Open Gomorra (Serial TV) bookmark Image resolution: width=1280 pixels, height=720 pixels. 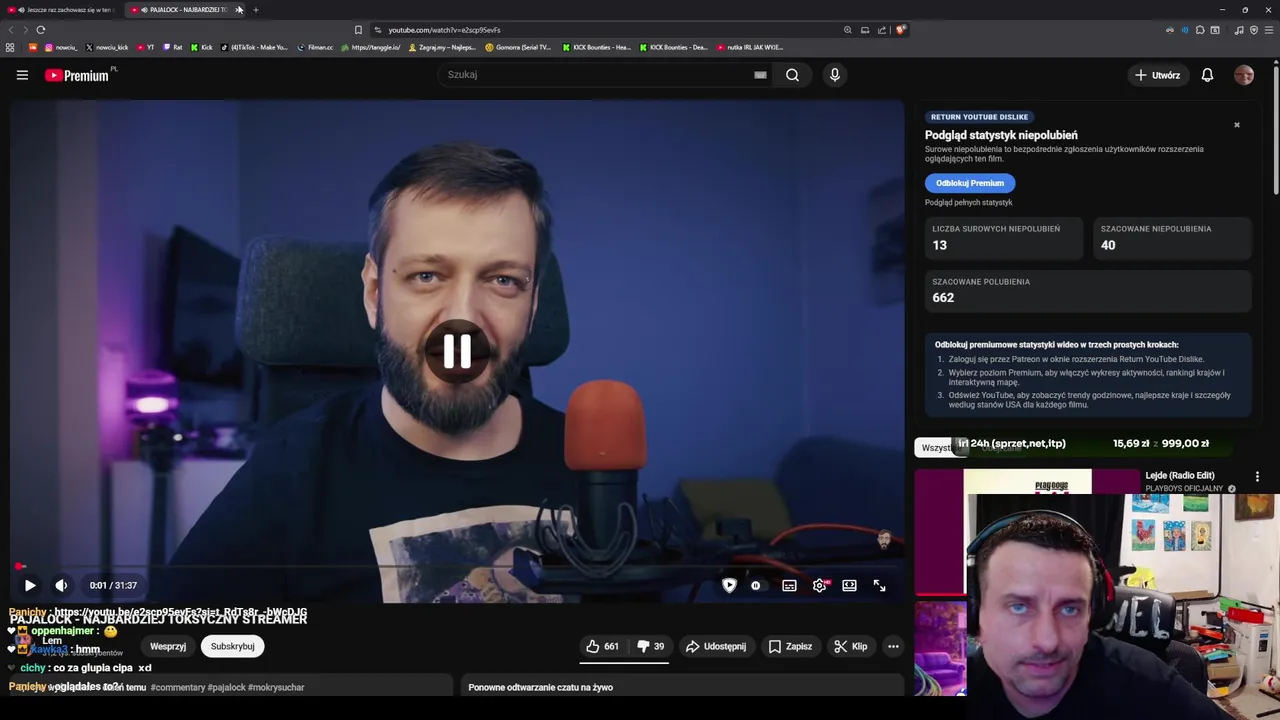coord(518,47)
